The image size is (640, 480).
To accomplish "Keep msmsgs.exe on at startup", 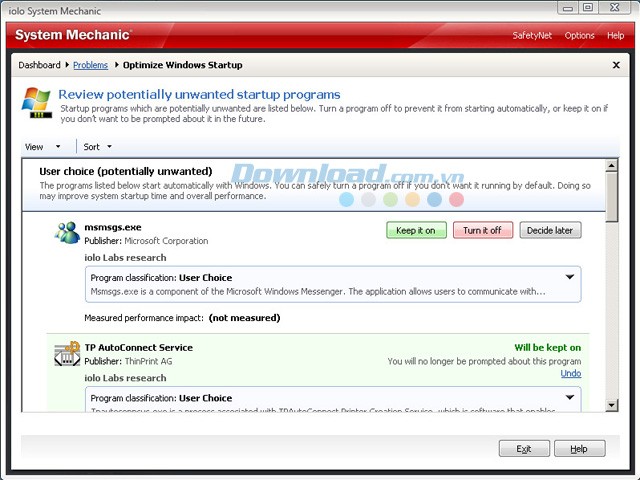I will click(x=416, y=230).
